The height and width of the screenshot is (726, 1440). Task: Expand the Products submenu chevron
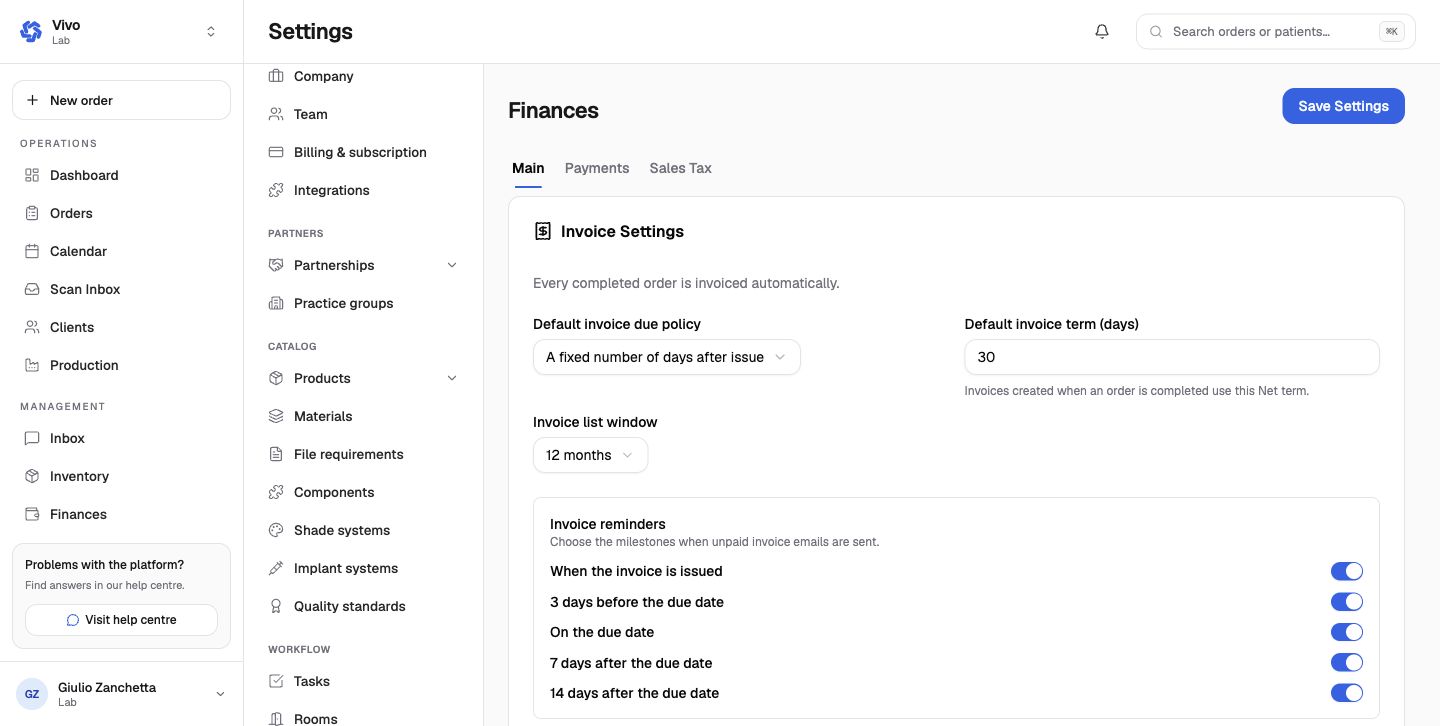[451, 378]
